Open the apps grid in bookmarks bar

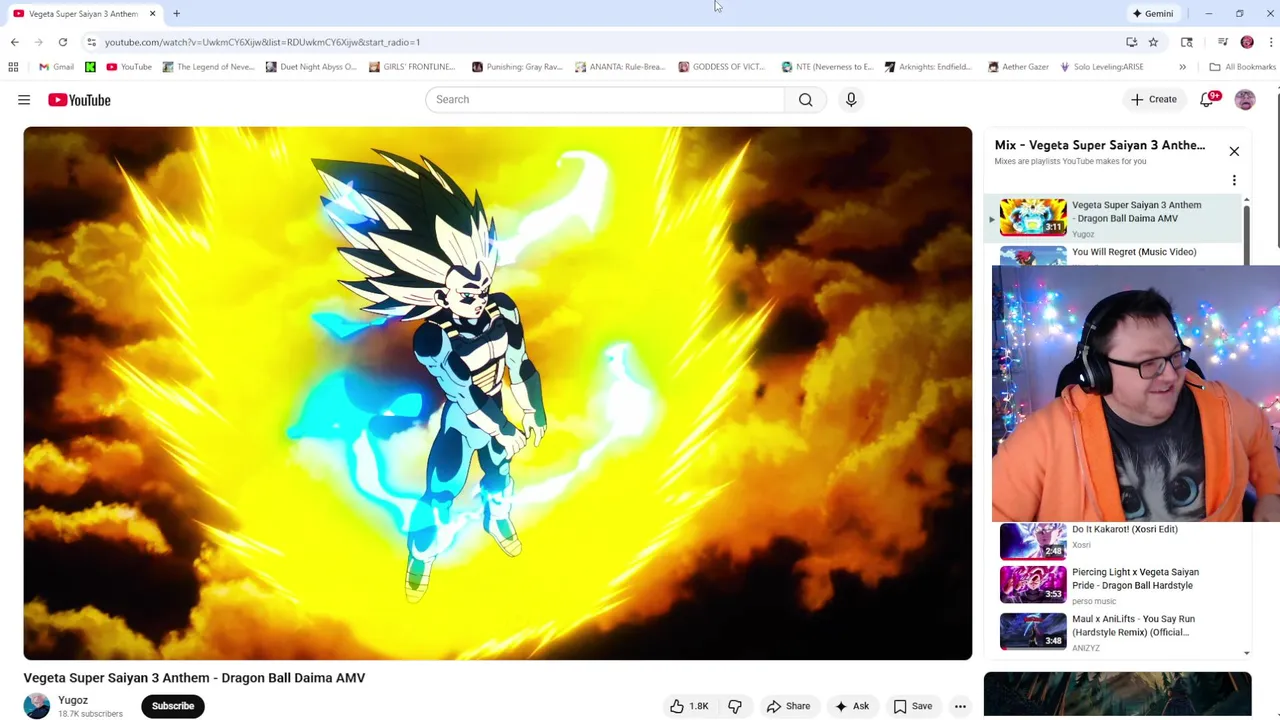pos(13,67)
